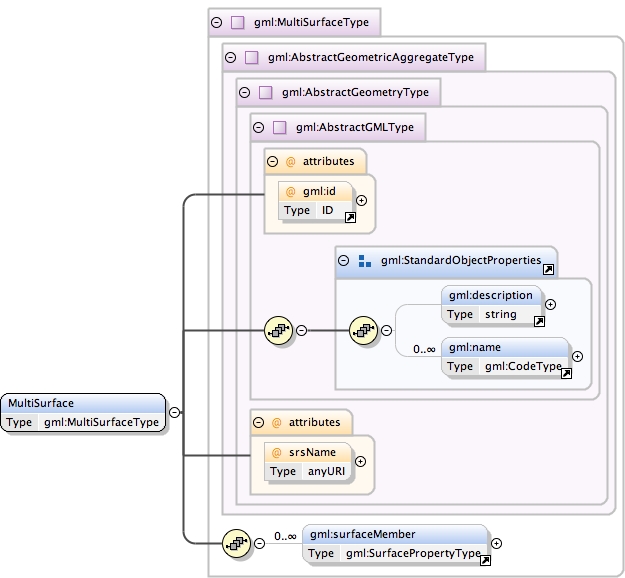Select the gml:surfaceMember element node
This screenshot has height=578, width=625.
[x=395, y=544]
